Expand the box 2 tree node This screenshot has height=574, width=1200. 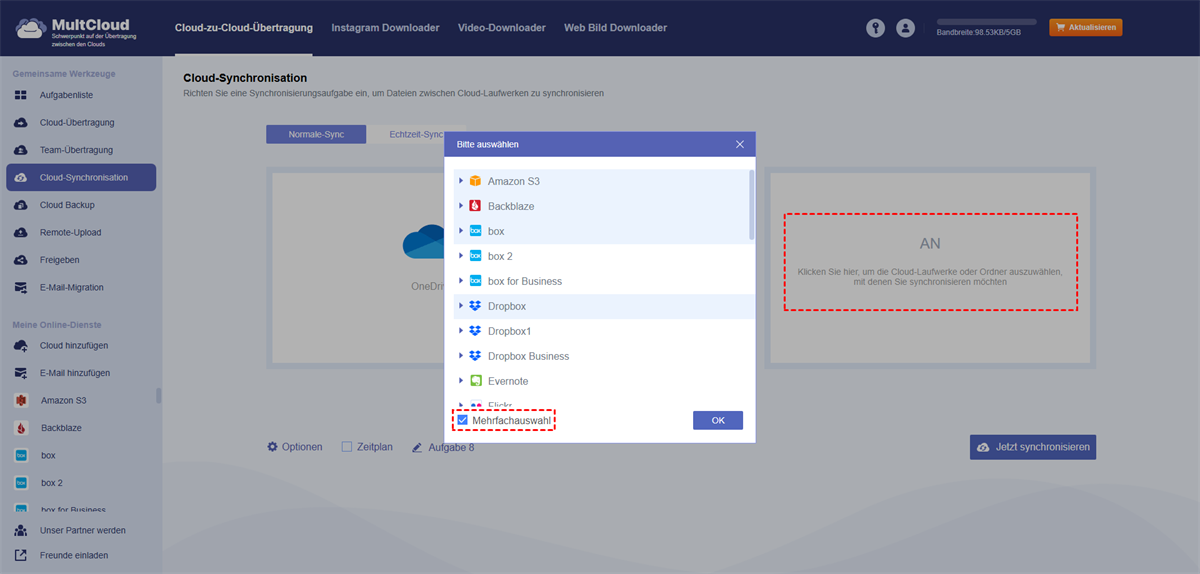461,256
